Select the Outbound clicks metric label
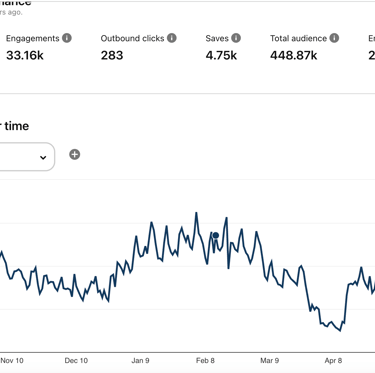The width and height of the screenshot is (375, 373). click(x=132, y=38)
